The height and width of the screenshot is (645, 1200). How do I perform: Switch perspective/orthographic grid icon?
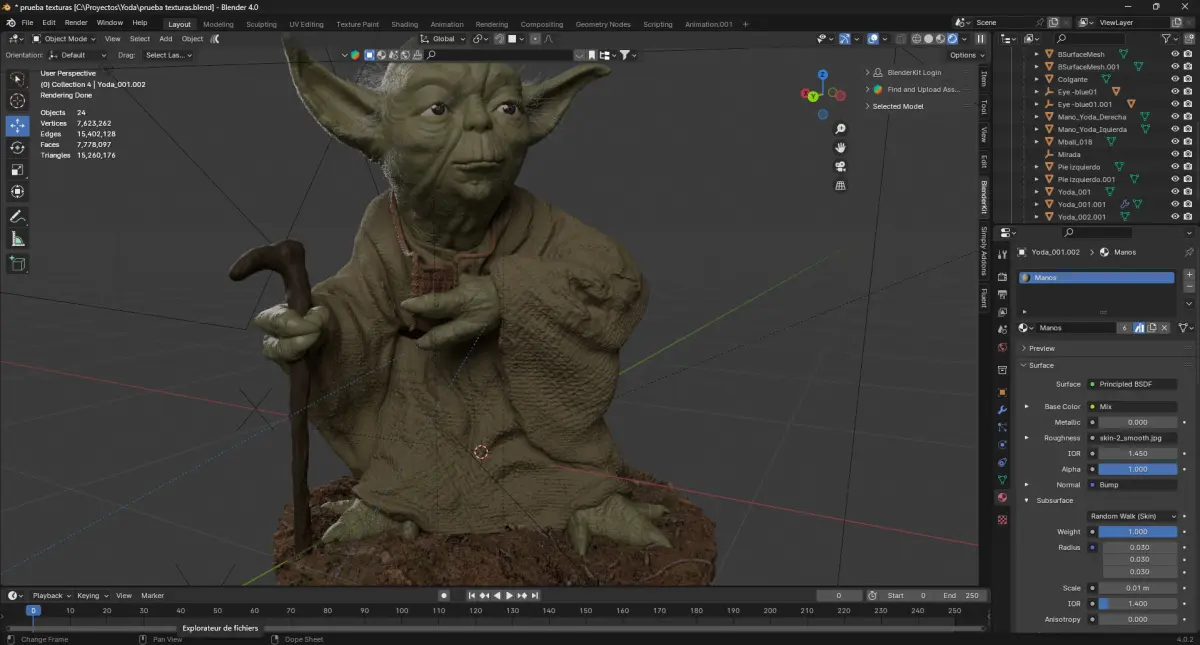point(841,185)
